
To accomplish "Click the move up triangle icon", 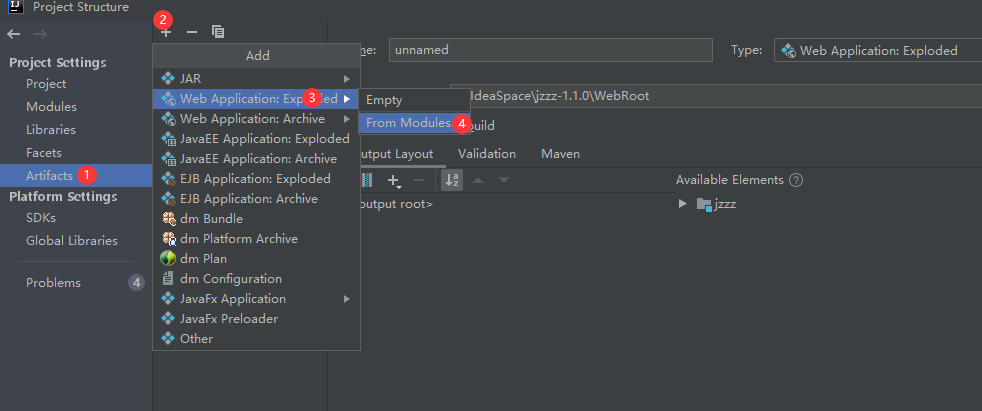I will point(478,180).
